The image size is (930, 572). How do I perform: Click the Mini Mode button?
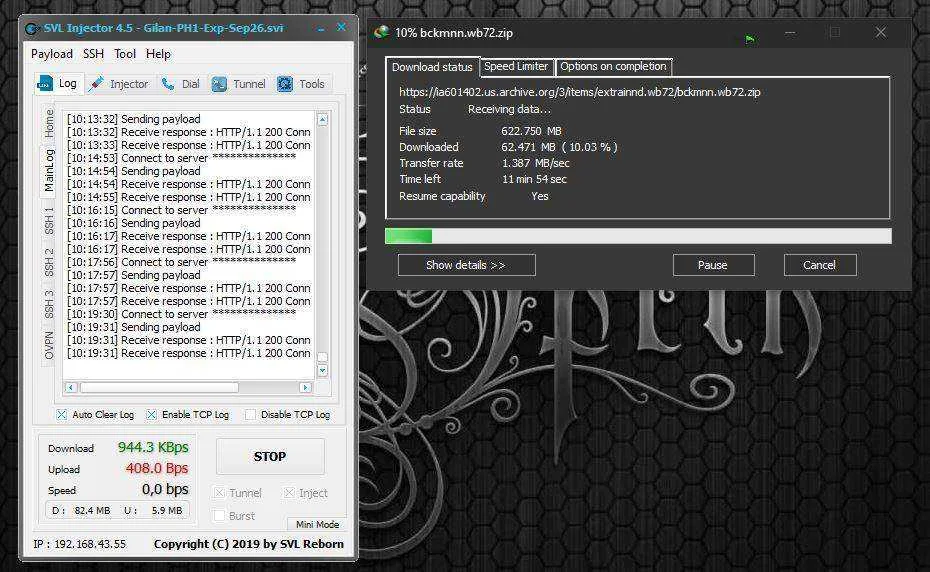tap(317, 525)
